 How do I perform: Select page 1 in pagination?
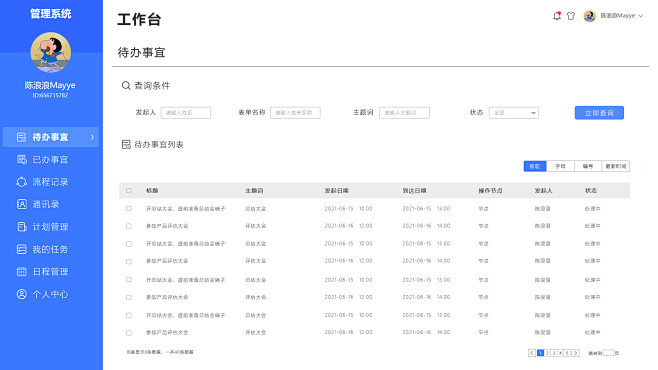(x=541, y=353)
